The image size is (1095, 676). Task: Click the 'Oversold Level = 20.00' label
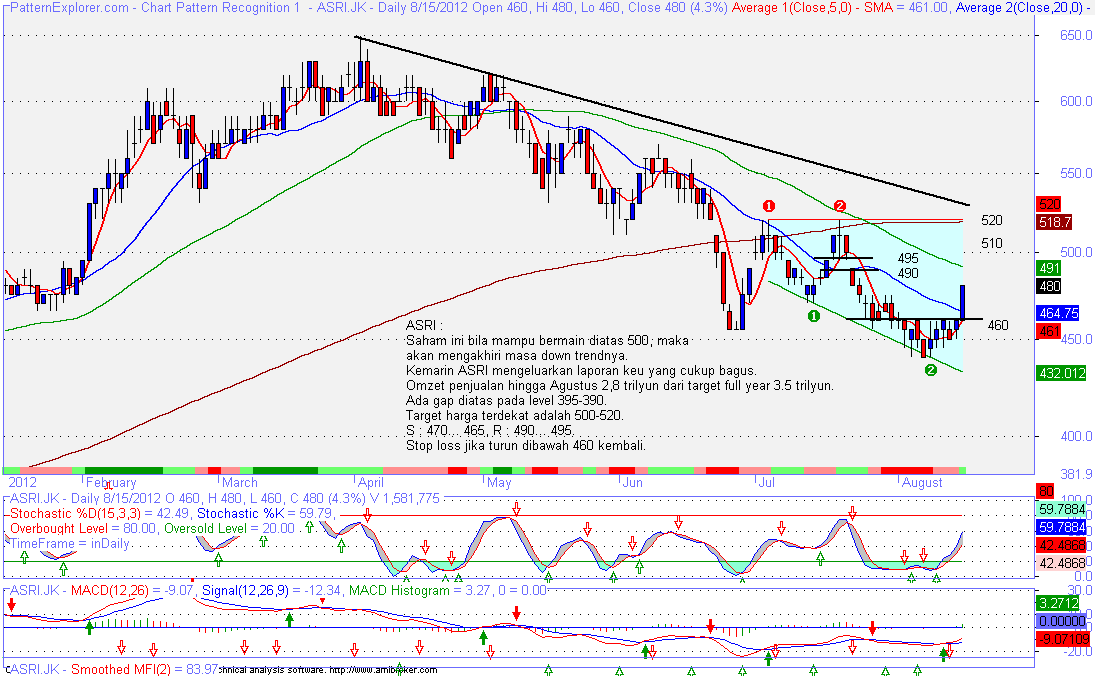[x=230, y=529]
